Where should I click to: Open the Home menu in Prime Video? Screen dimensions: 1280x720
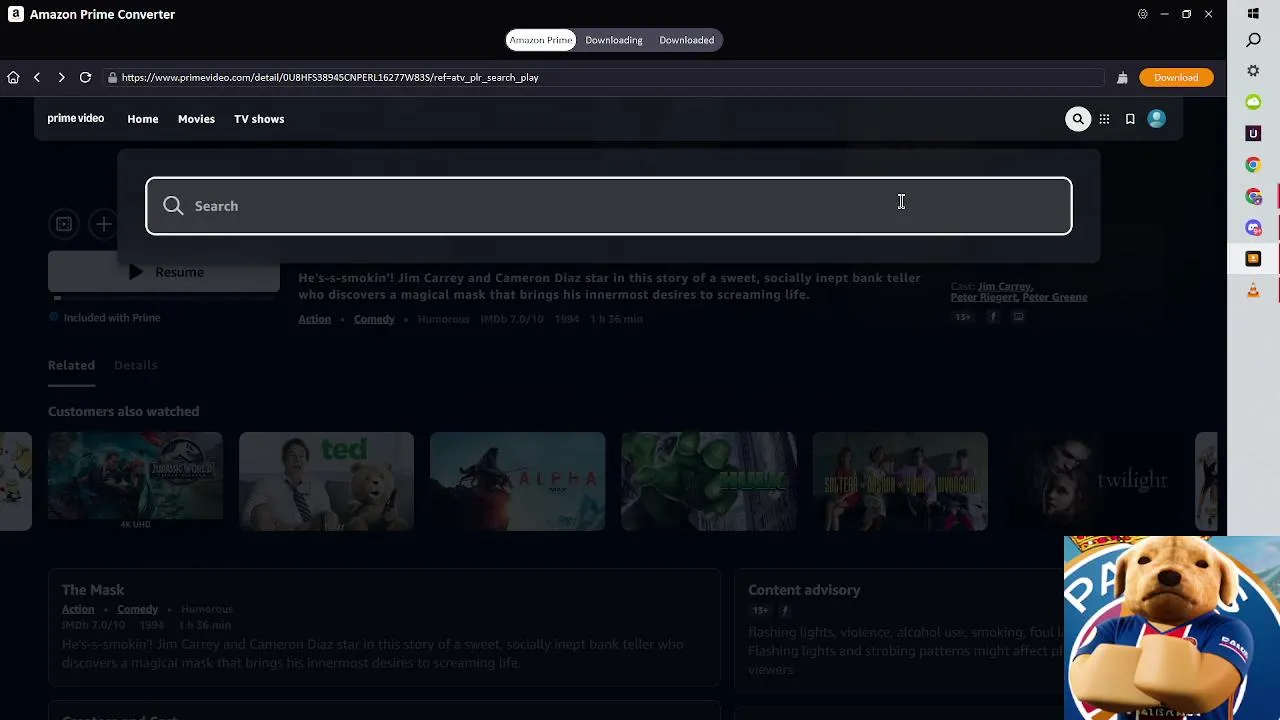143,119
